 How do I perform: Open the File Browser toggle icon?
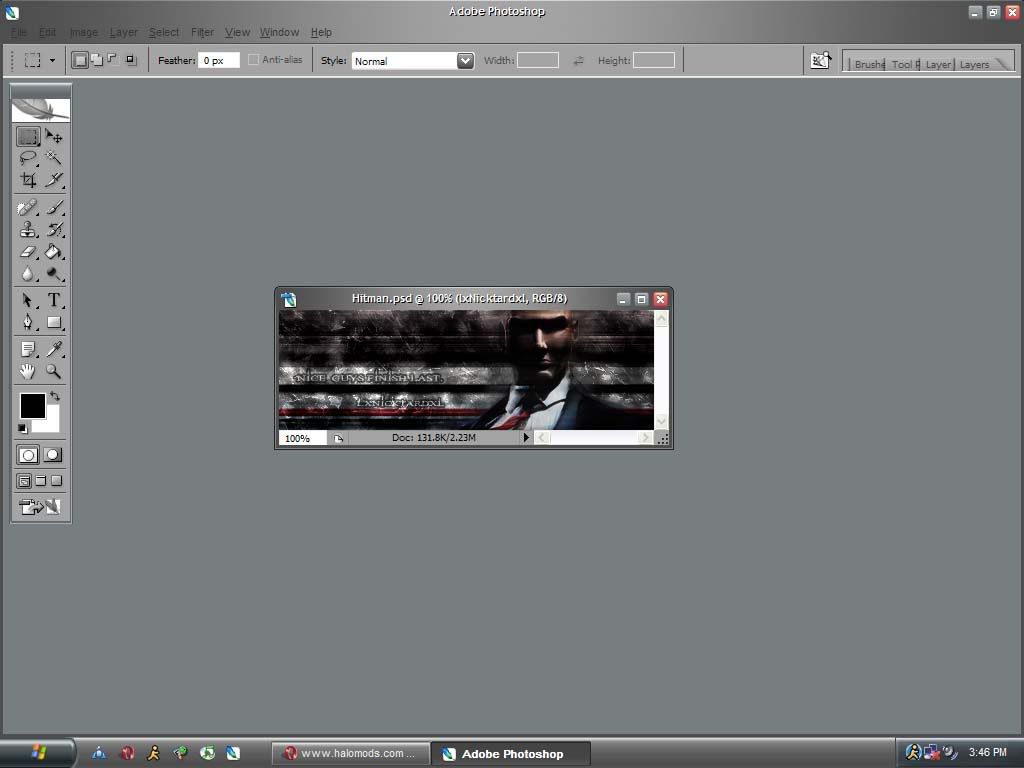coord(820,61)
